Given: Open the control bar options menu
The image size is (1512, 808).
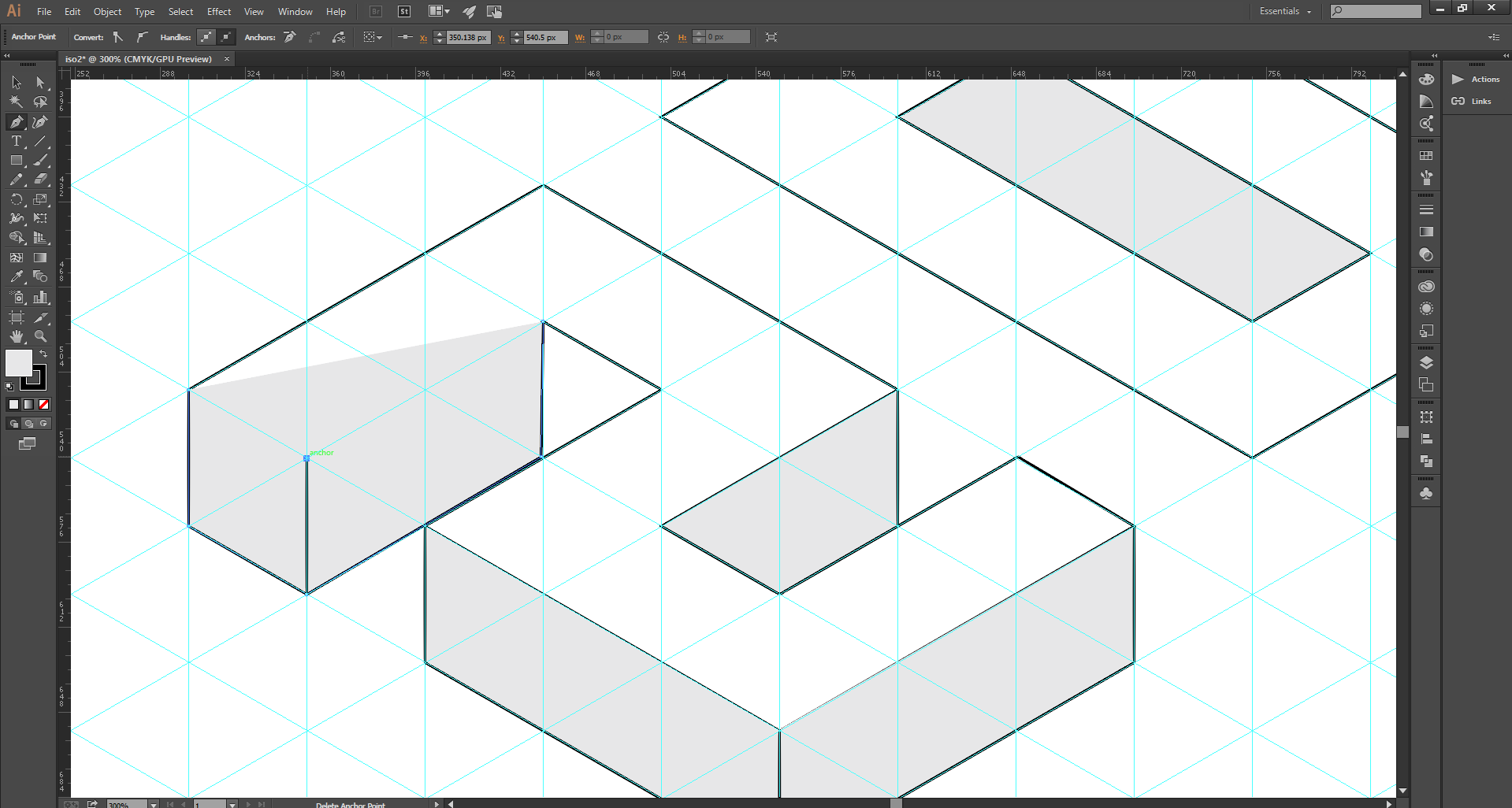Looking at the screenshot, I should click(1494, 37).
